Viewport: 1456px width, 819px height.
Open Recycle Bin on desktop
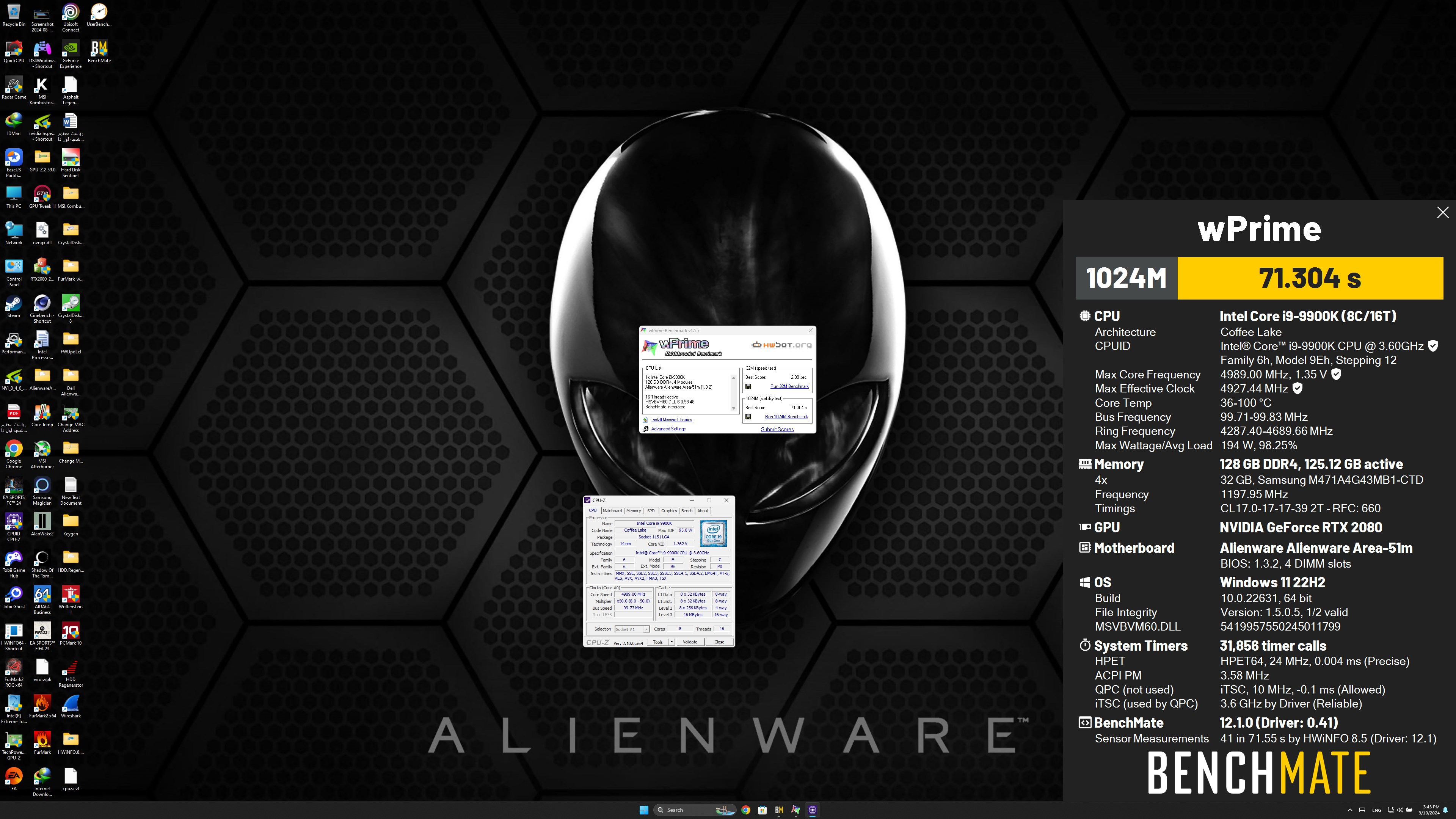pyautogui.click(x=14, y=15)
